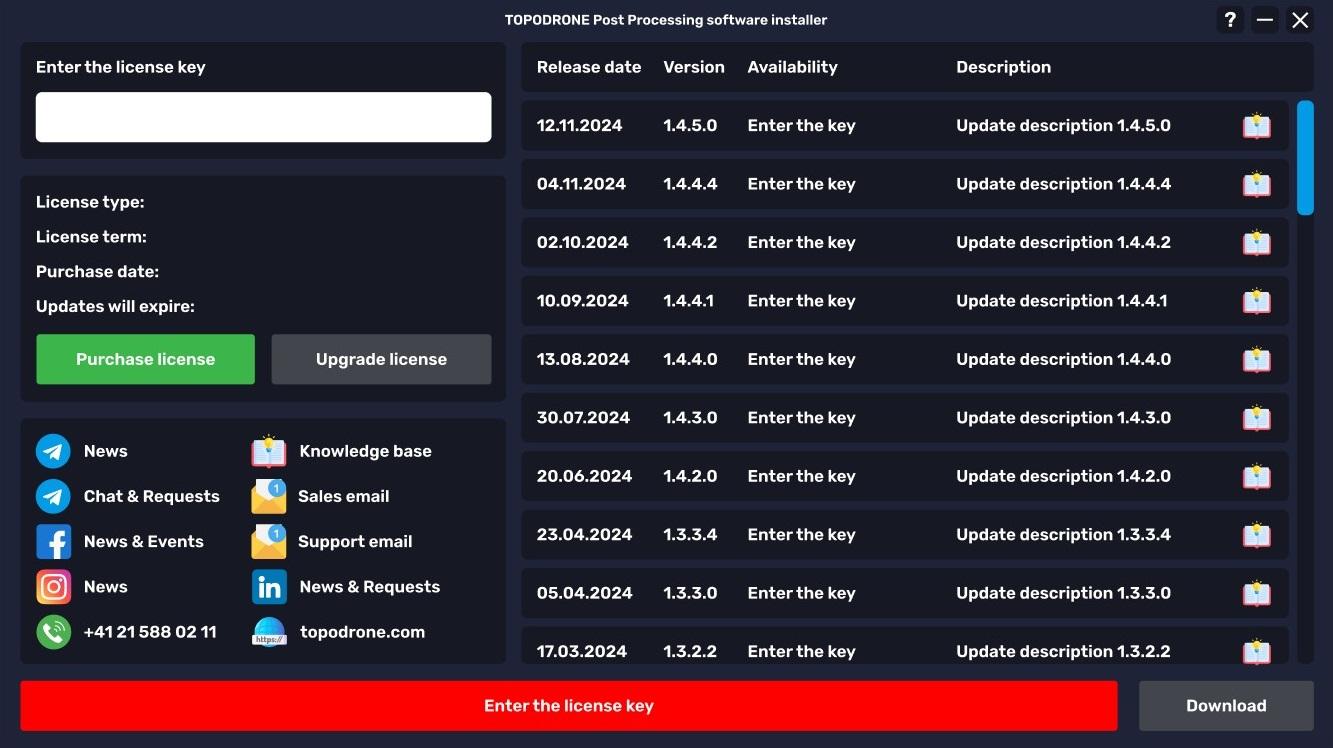Open description book icon for version 1.4.2.0
The height and width of the screenshot is (748, 1333).
1256,477
